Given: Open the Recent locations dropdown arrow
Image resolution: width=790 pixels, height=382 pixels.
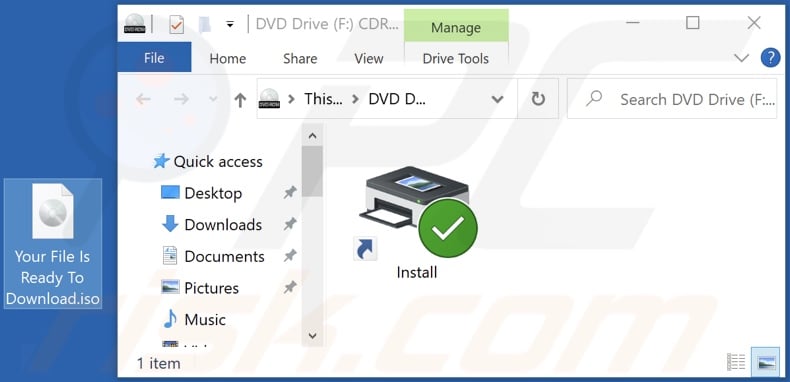Looking at the screenshot, I should pos(213,100).
